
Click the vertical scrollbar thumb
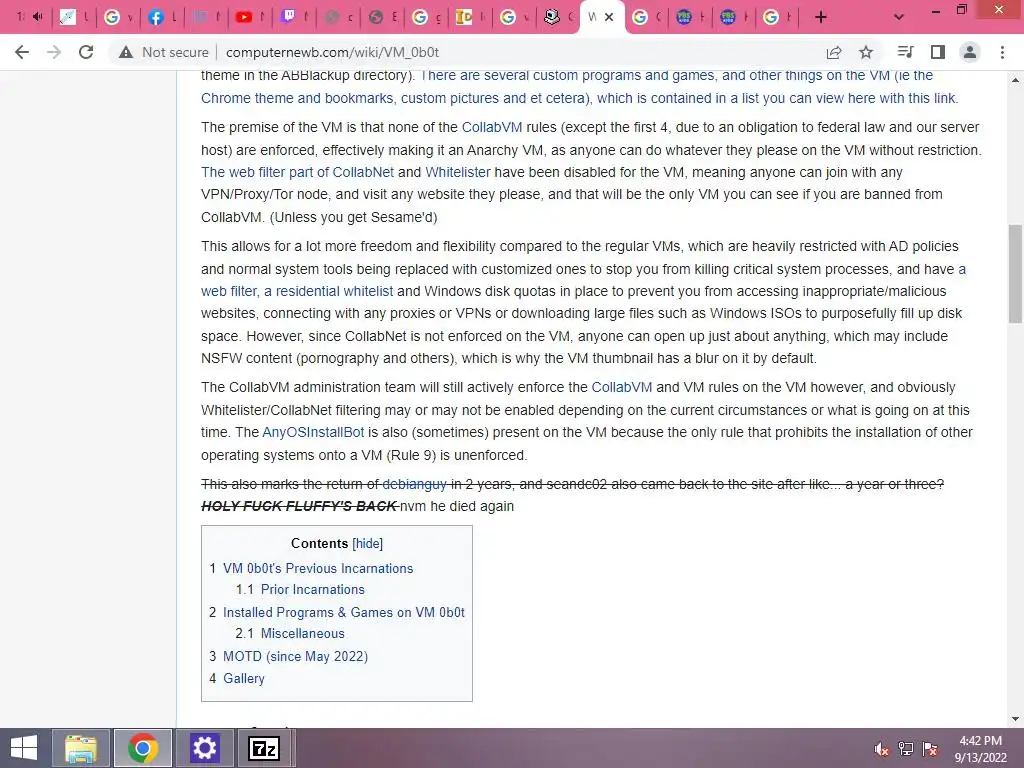point(1015,273)
